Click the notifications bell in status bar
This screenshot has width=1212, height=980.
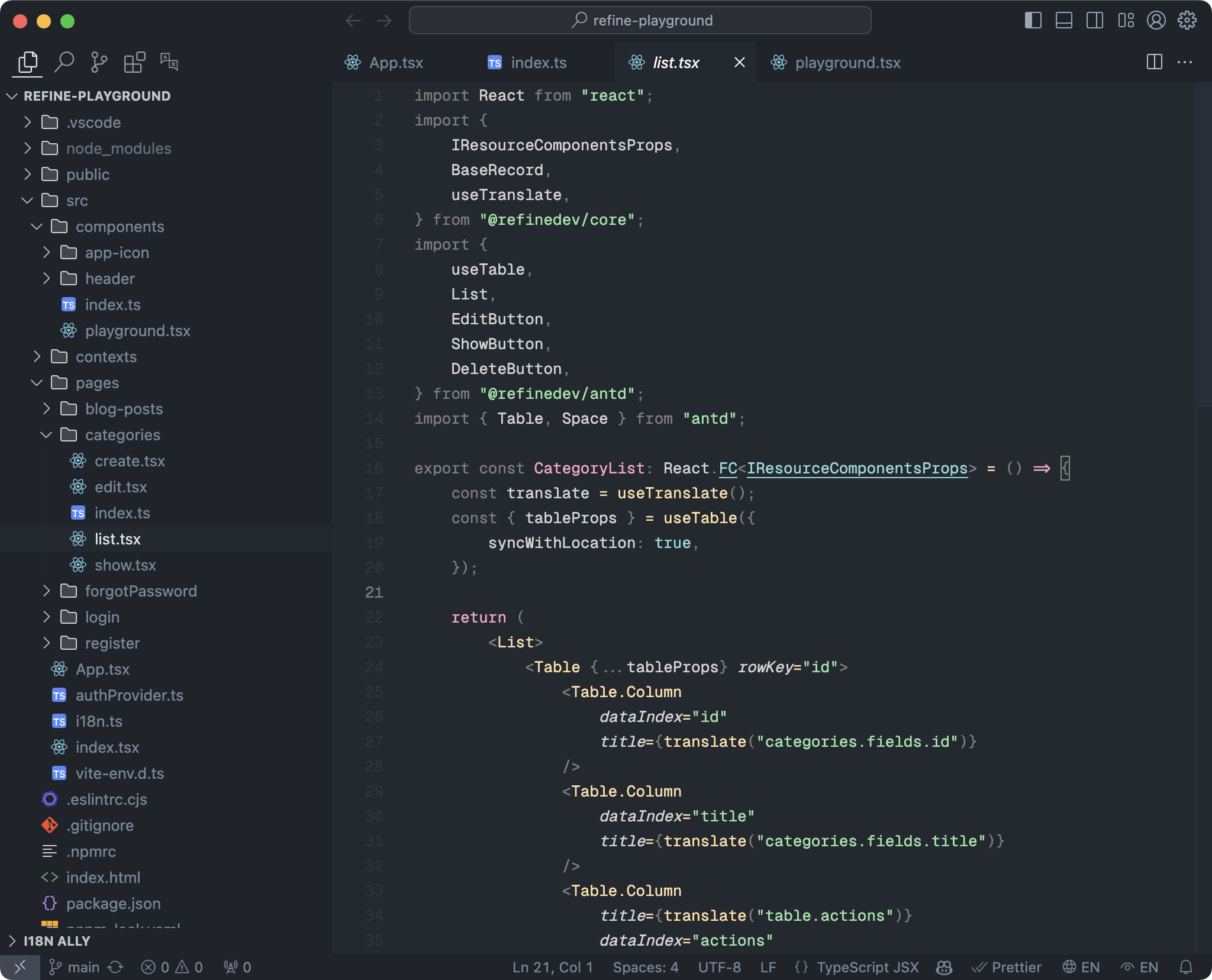pos(1185,967)
